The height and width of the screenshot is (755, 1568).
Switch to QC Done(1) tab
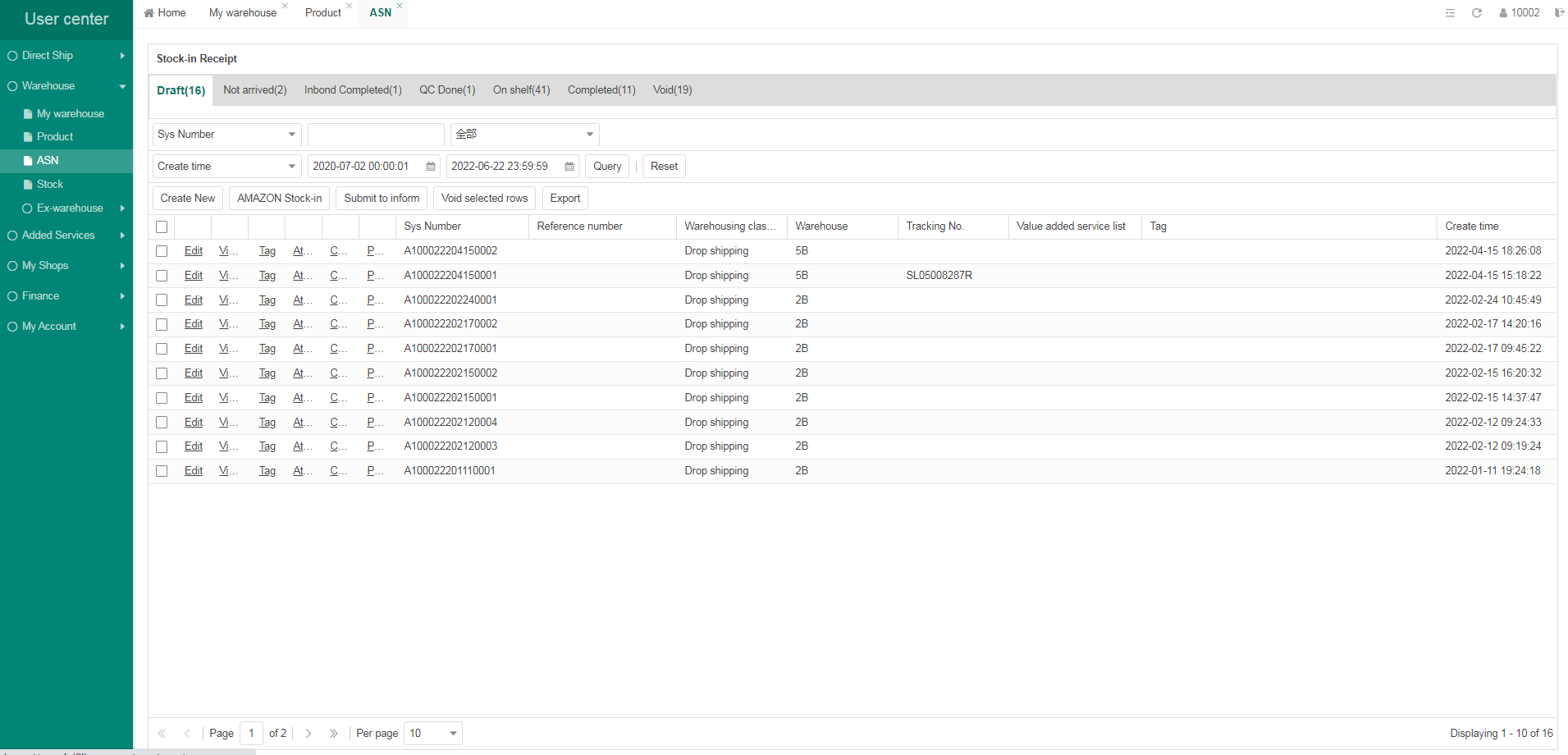pos(447,90)
